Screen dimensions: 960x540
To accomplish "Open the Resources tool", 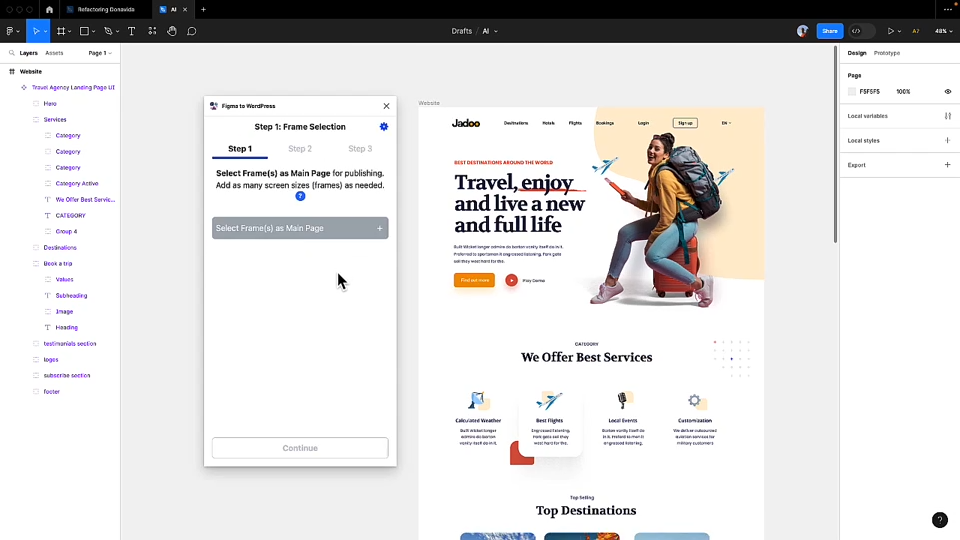I will pos(152,31).
